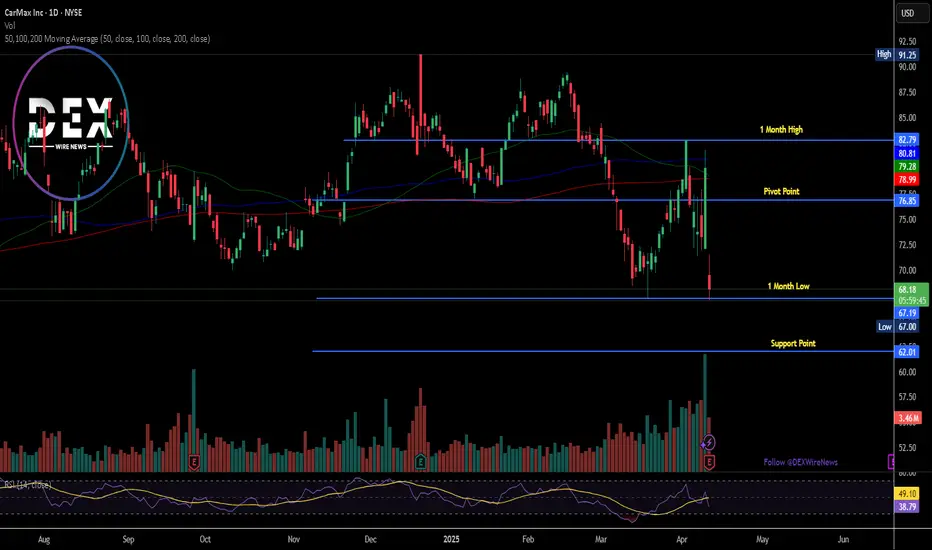Image resolution: width=932 pixels, height=550 pixels.
Task: Click the tall teal volume bar before October
Action: [x=194, y=420]
